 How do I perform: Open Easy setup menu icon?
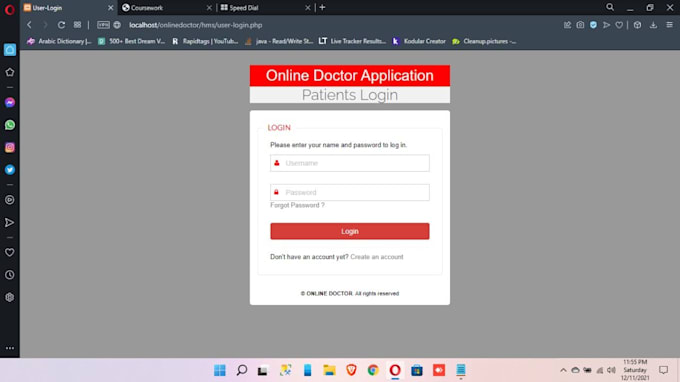[x=670, y=25]
